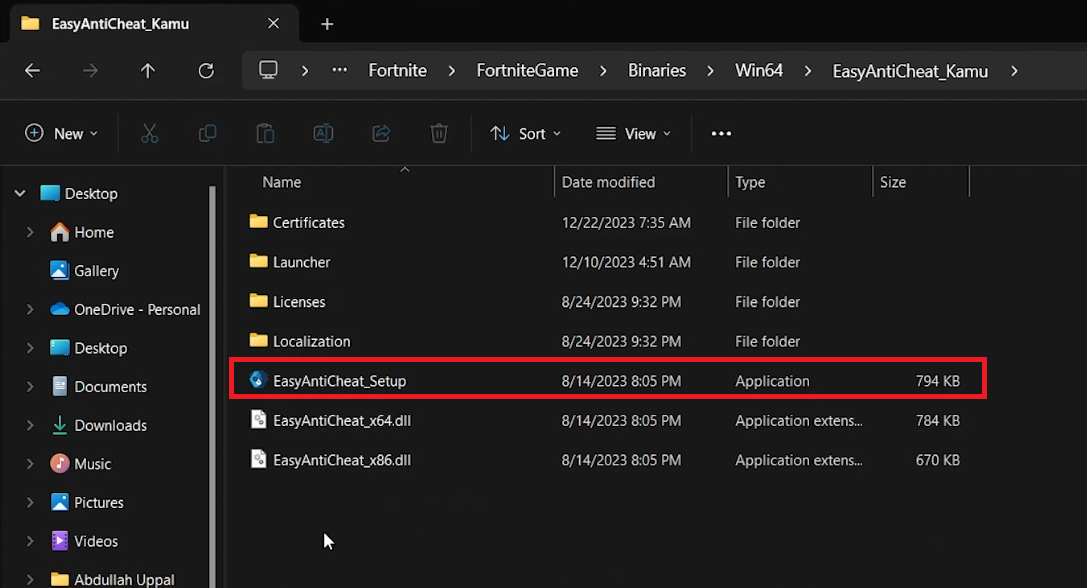Click the Rename icon in toolbar

tap(323, 133)
